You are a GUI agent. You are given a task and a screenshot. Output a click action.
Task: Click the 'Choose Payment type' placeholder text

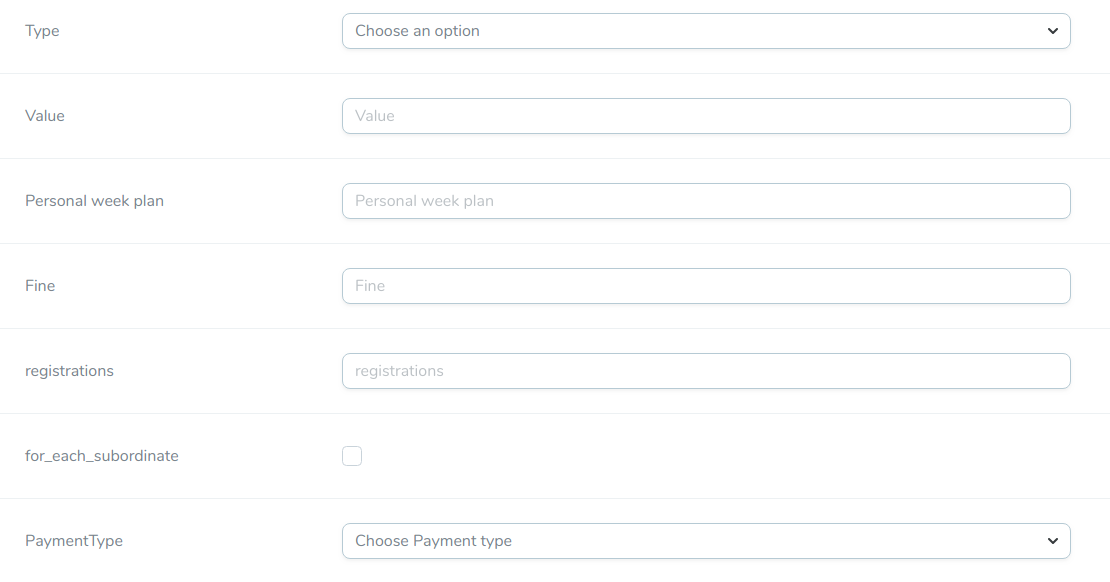pos(433,541)
